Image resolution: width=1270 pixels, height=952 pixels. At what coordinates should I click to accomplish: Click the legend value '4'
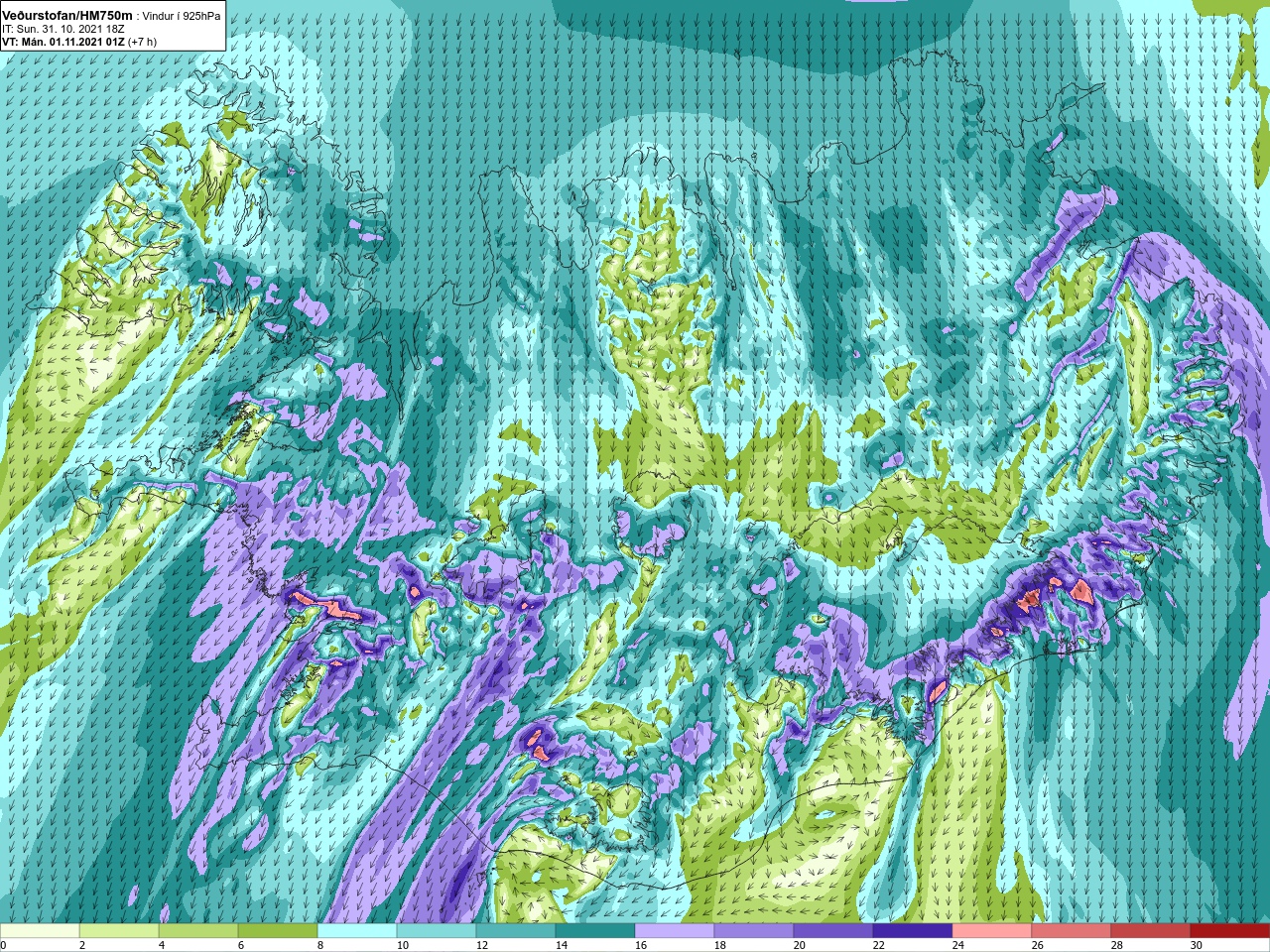coord(162,945)
